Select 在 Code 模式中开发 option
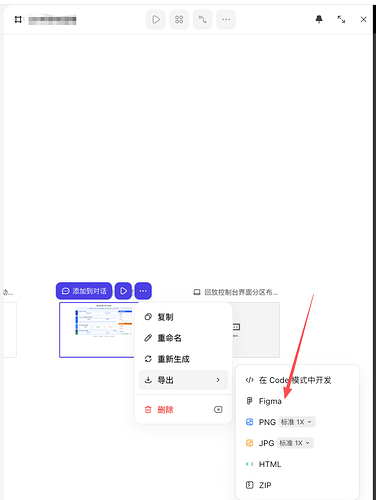The width and height of the screenshot is (376, 500). [x=297, y=380]
